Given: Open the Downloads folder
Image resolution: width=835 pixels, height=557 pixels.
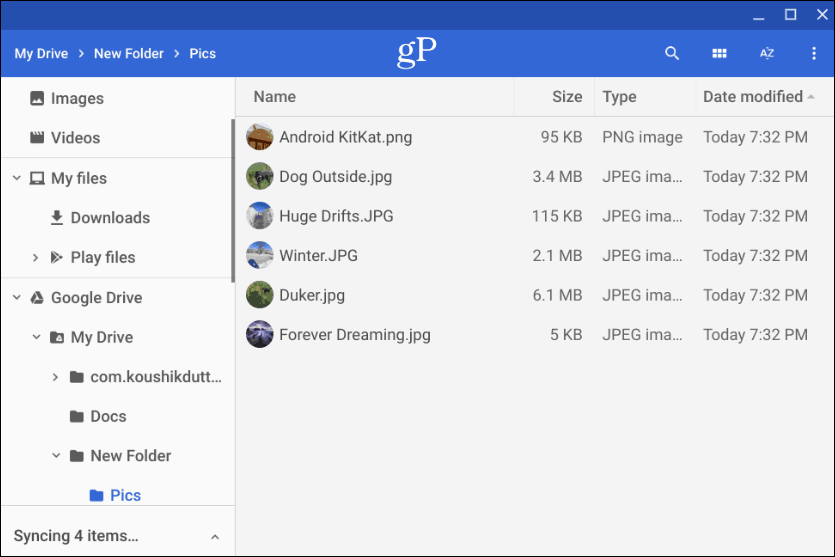Looking at the screenshot, I should coord(117,218).
